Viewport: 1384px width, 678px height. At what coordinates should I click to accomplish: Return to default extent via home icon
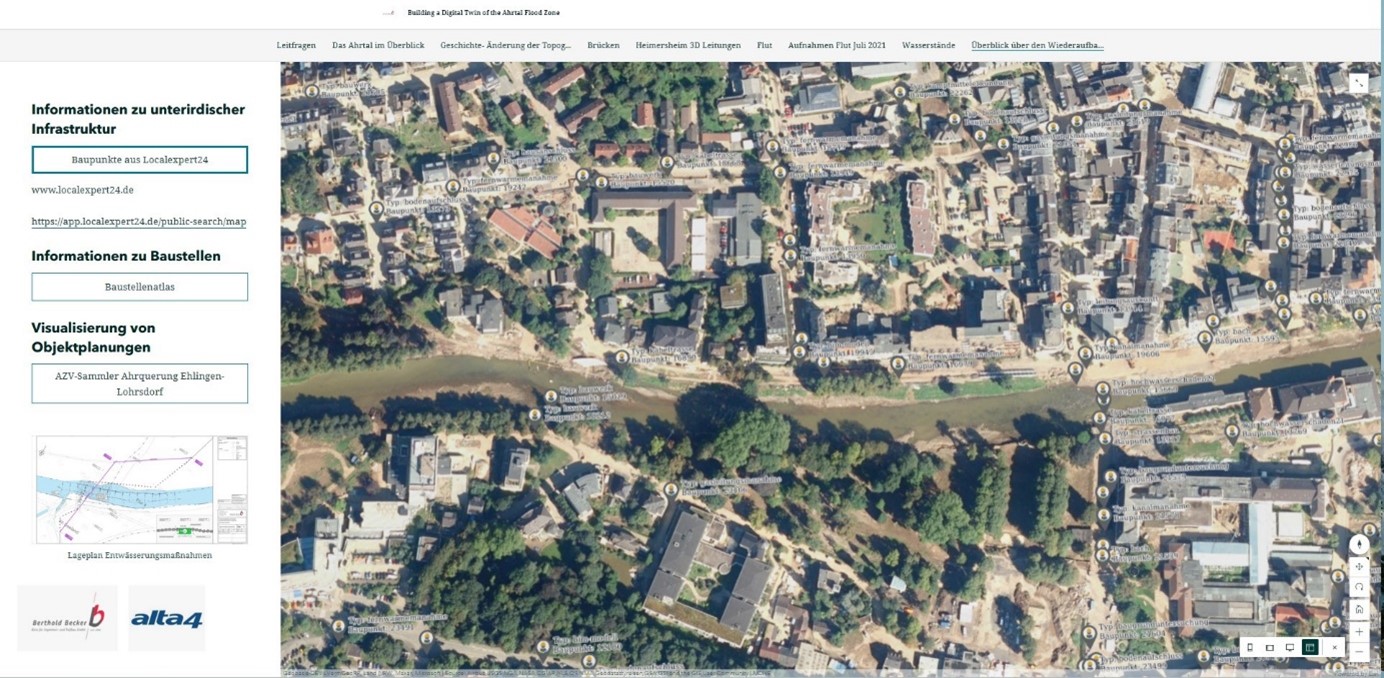[1357, 609]
